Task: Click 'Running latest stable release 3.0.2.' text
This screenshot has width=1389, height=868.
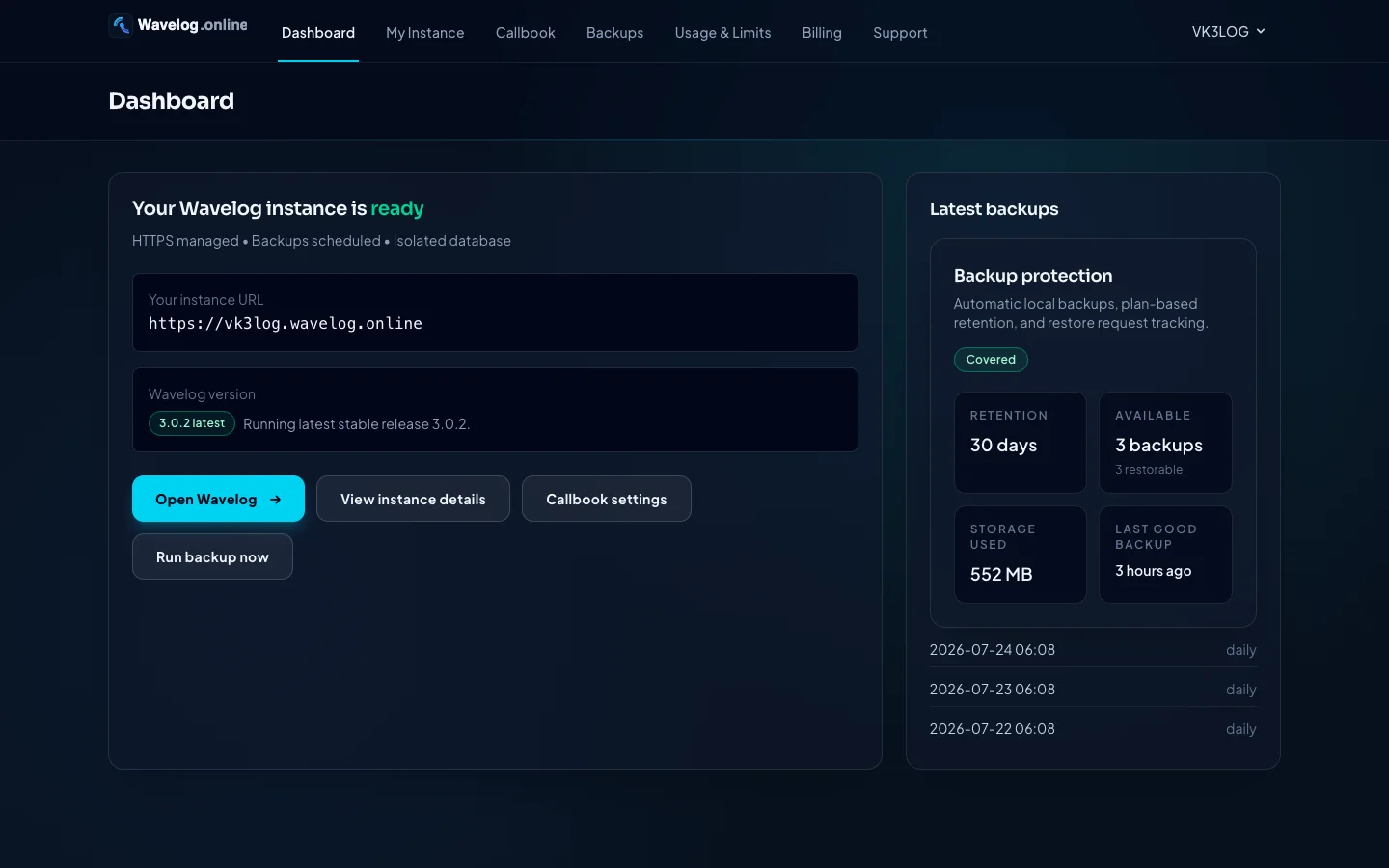Action: [357, 424]
